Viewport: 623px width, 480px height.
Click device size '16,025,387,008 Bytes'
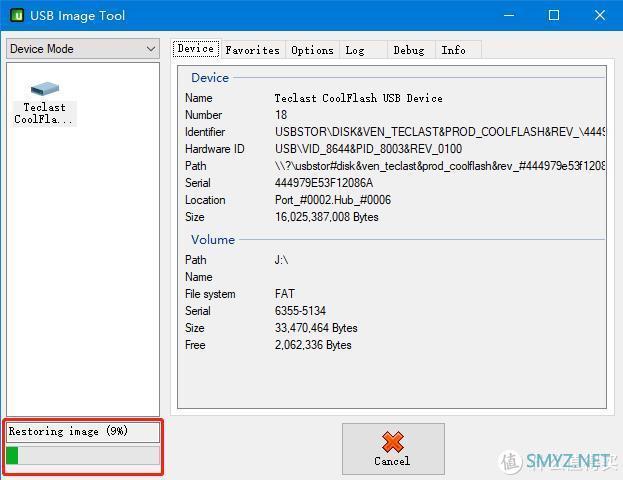coord(326,217)
